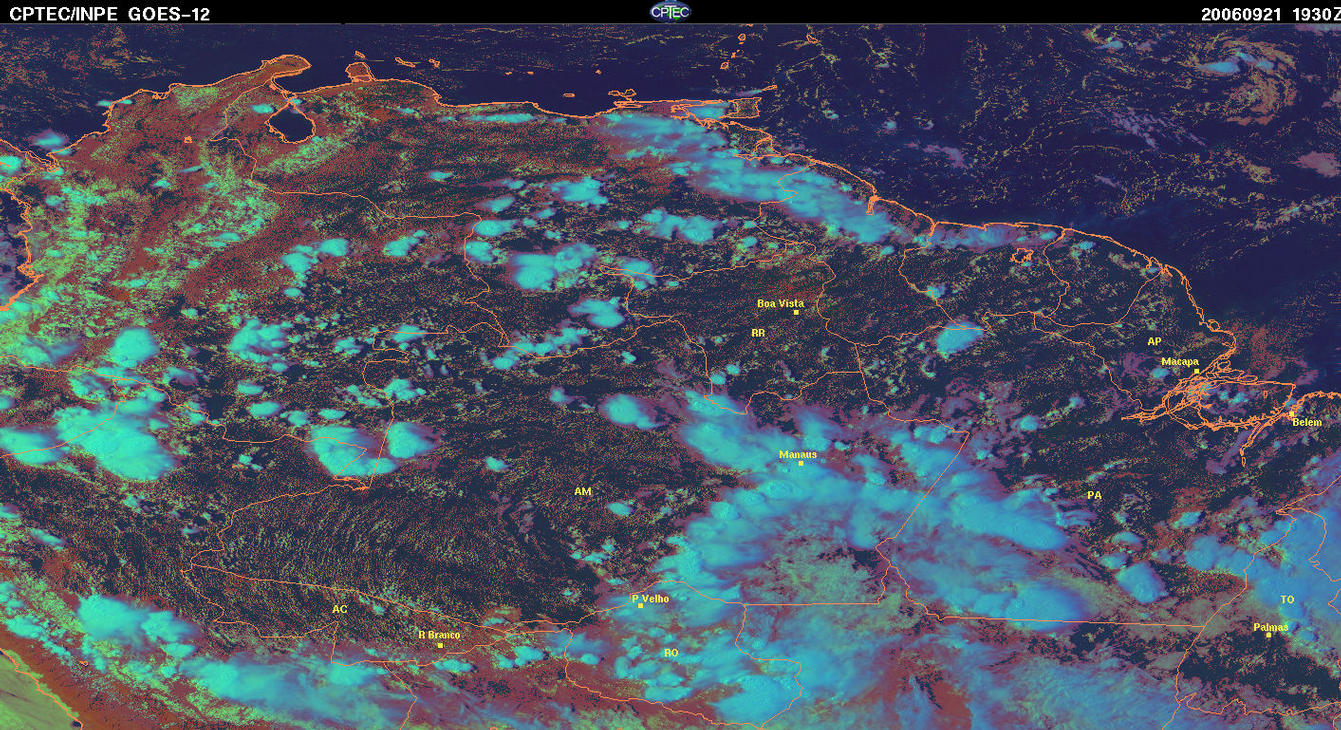
Task: Select the AC state label
Action: click(340, 608)
